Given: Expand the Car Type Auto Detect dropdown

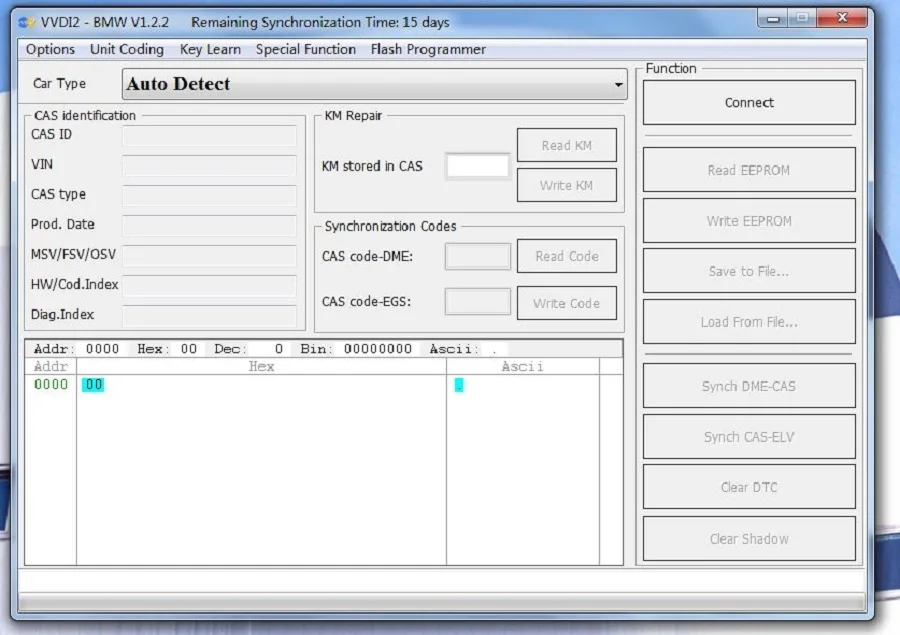Looking at the screenshot, I should (374, 84).
